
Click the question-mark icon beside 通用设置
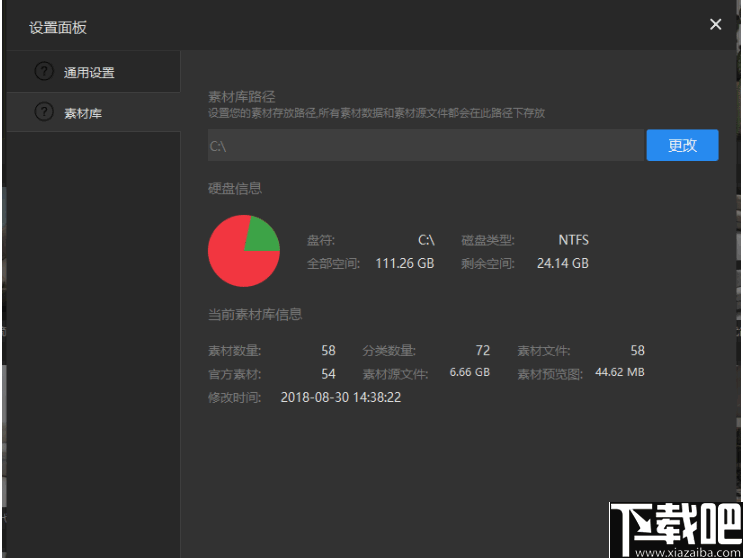(x=44, y=71)
